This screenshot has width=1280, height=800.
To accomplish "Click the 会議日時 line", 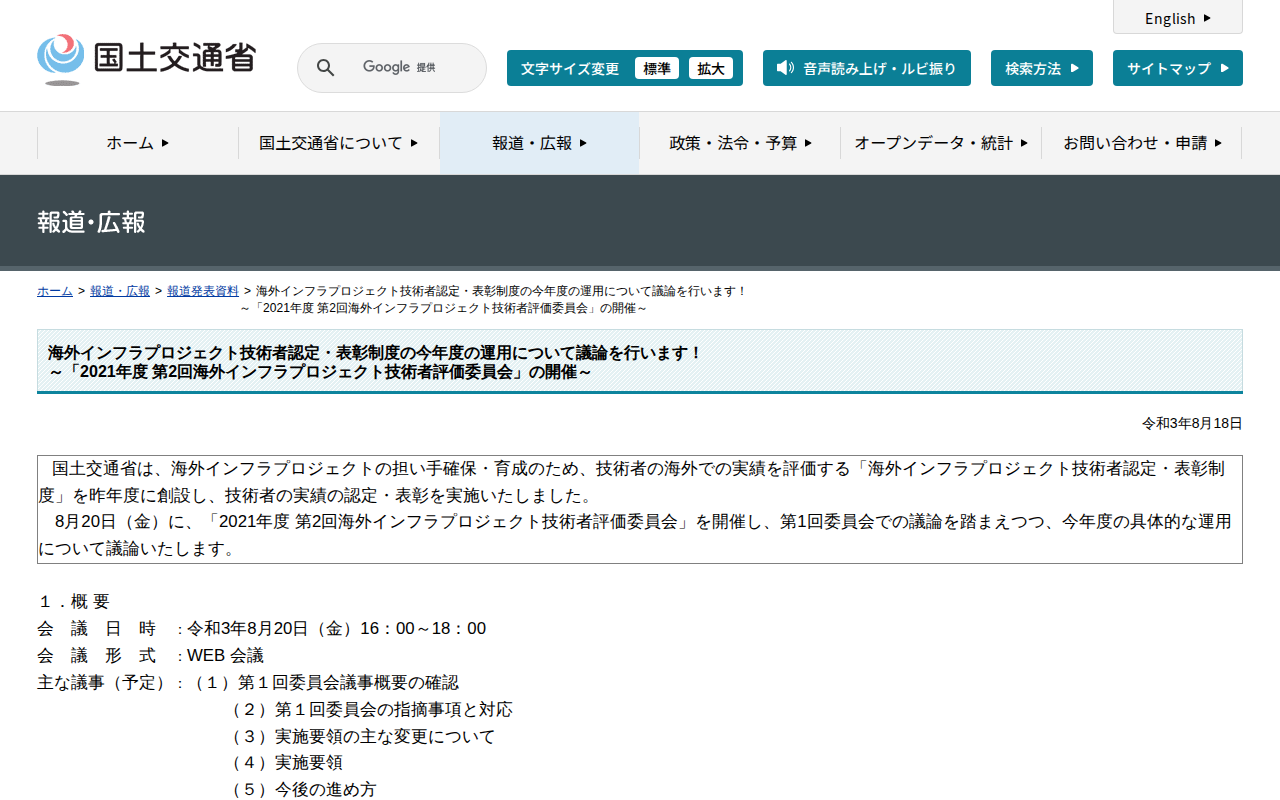I will [x=262, y=629].
